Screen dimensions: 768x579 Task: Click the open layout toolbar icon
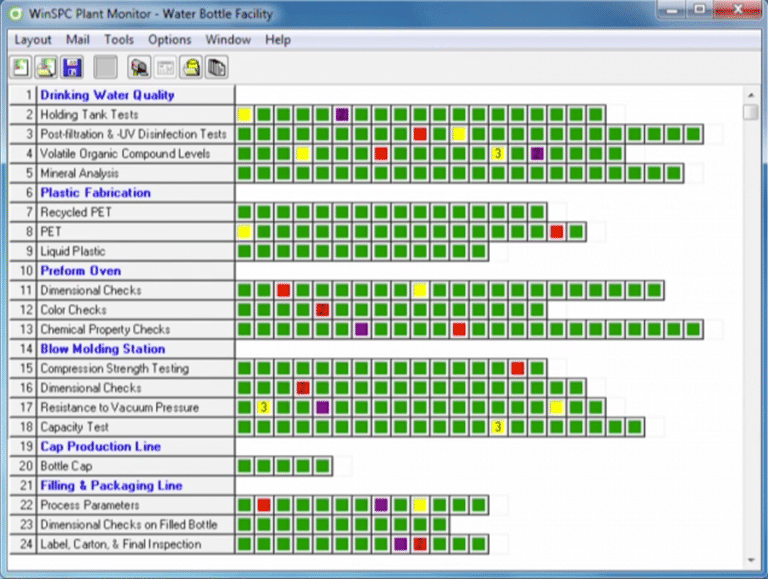(46, 68)
